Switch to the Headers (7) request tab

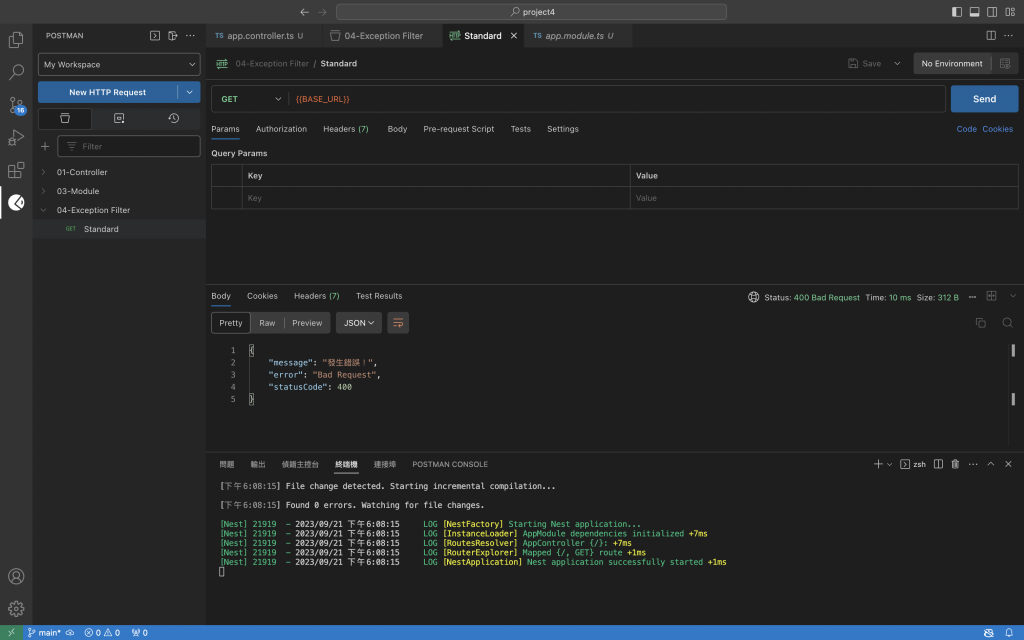point(345,129)
